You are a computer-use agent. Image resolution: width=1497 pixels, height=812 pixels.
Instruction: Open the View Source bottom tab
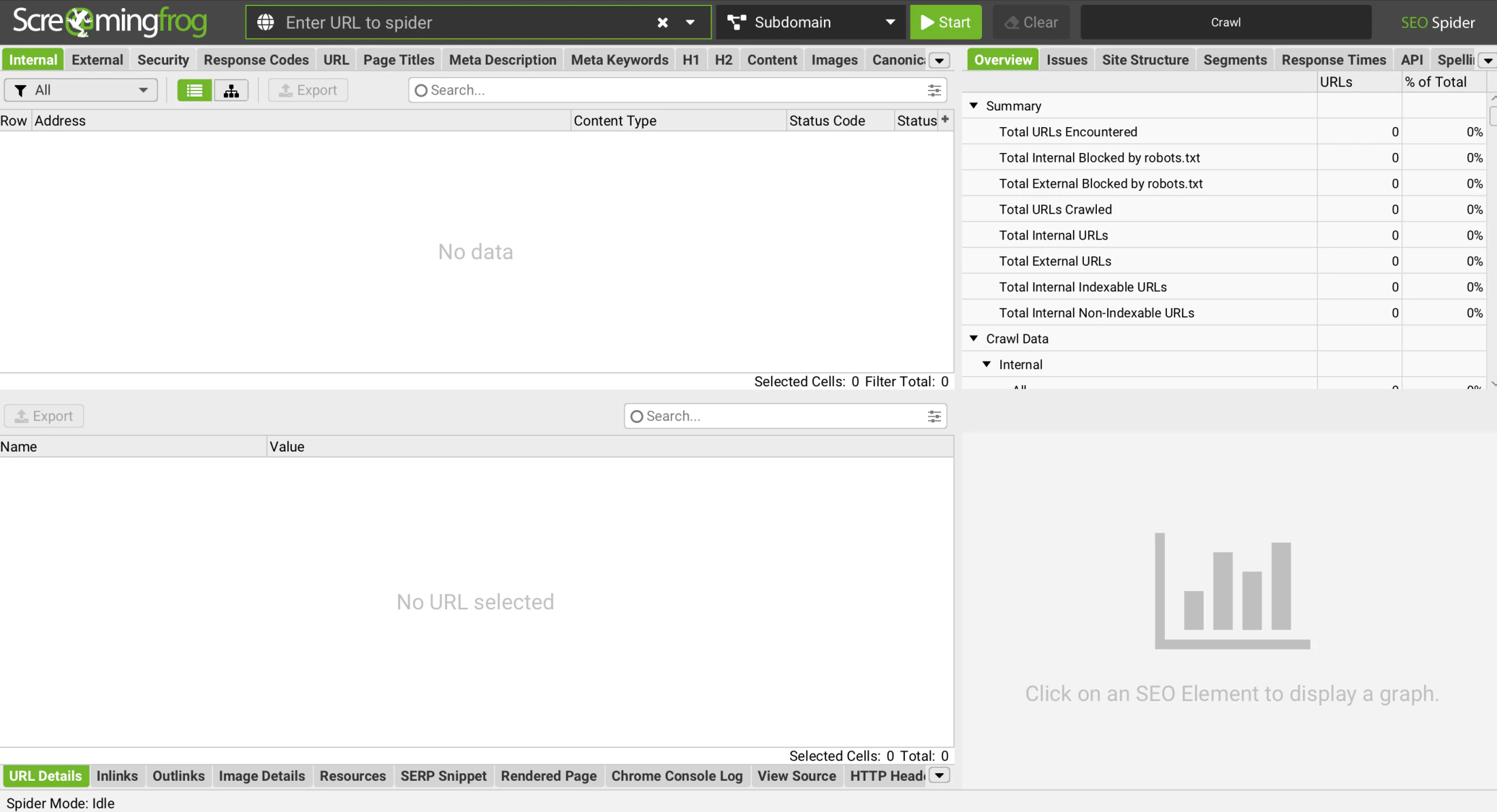(x=796, y=776)
